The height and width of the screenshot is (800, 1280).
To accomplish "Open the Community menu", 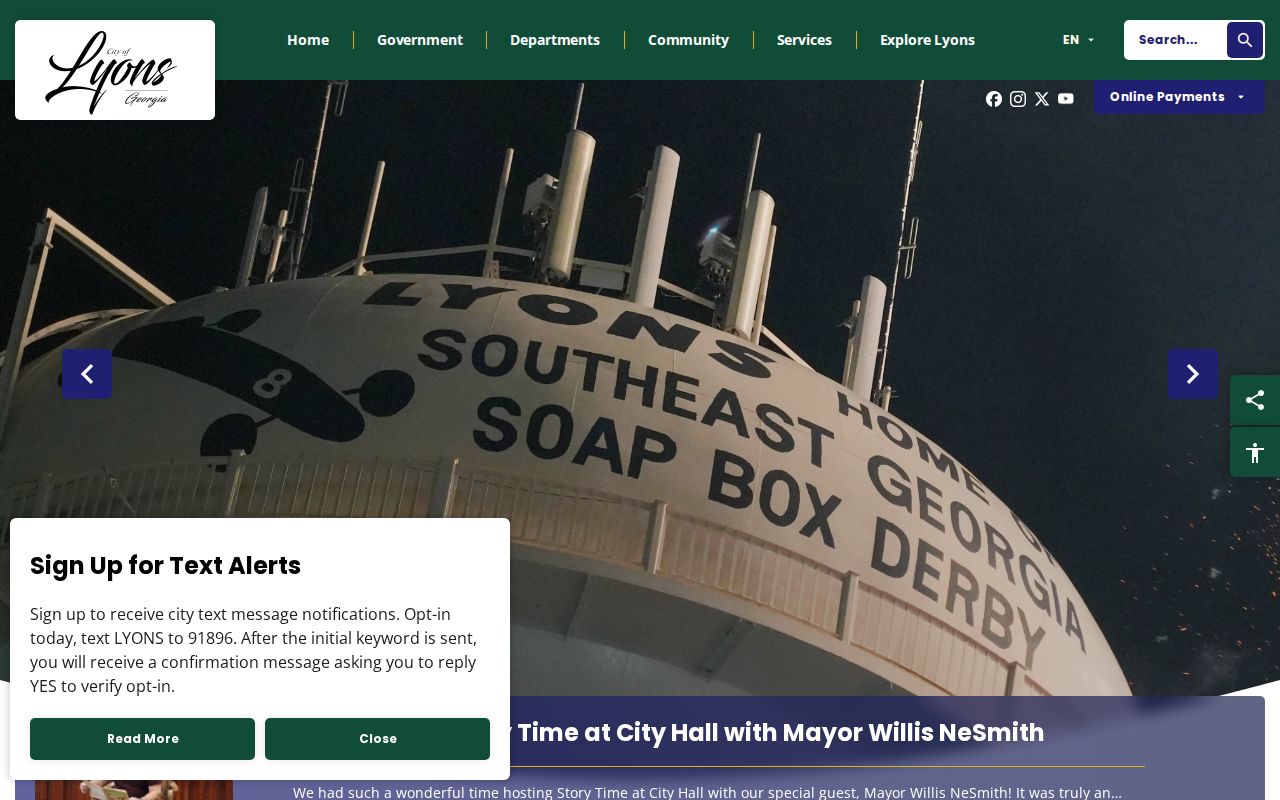I will point(688,40).
